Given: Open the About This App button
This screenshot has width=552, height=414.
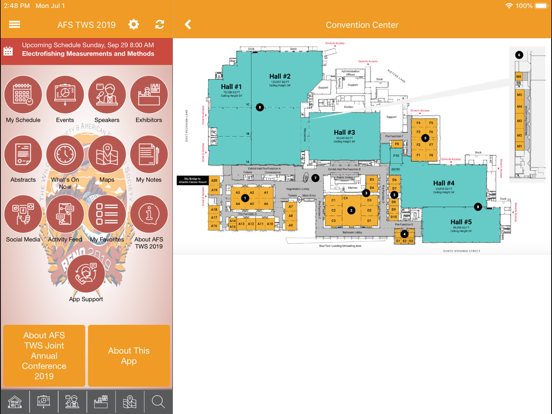Looking at the screenshot, I should tap(129, 356).
